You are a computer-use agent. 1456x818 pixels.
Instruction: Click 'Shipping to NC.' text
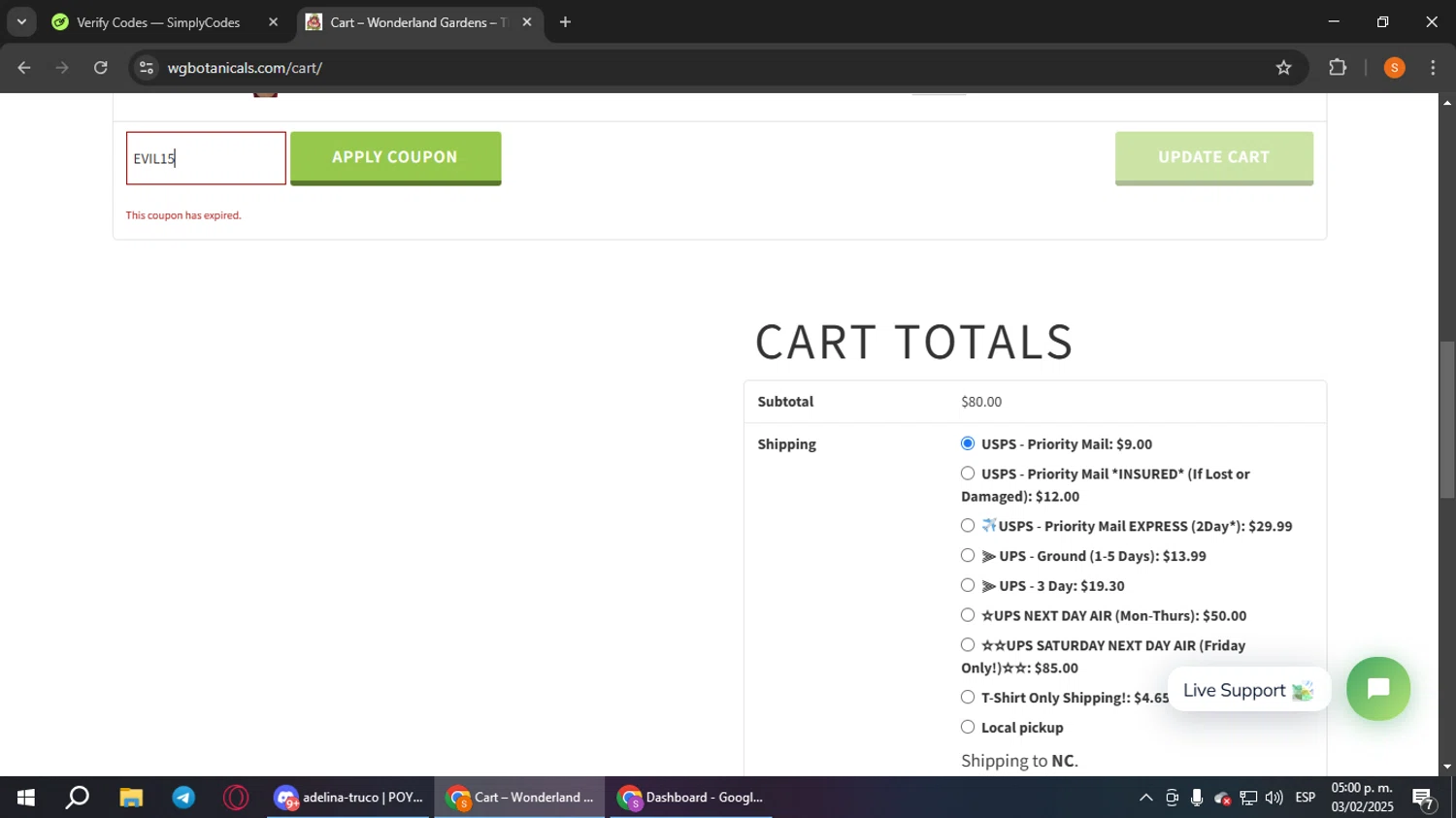pyautogui.click(x=1019, y=761)
